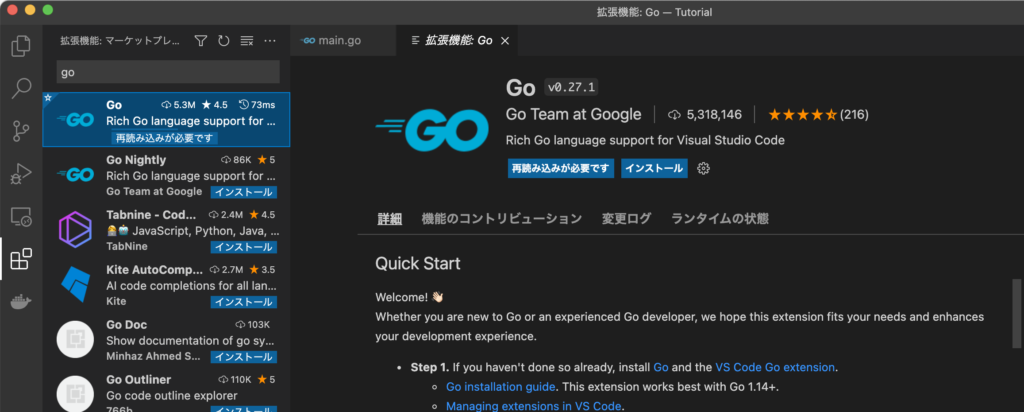Click the extension search field containing go

coord(168,72)
